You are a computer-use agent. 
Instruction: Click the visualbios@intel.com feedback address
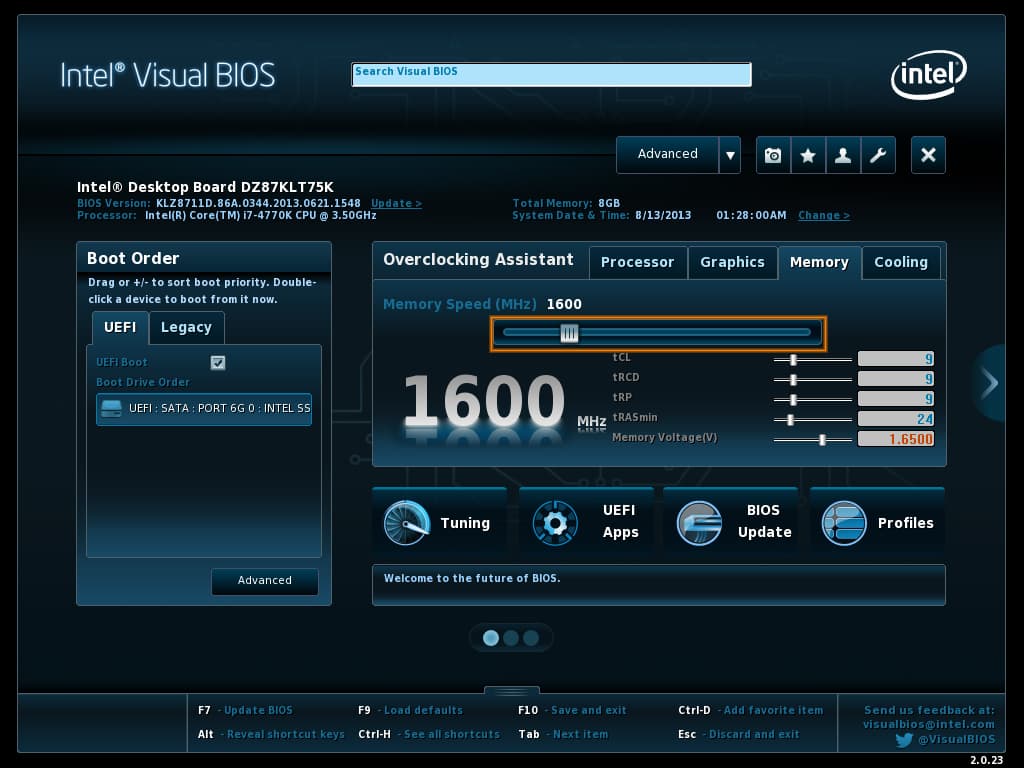(x=928, y=724)
